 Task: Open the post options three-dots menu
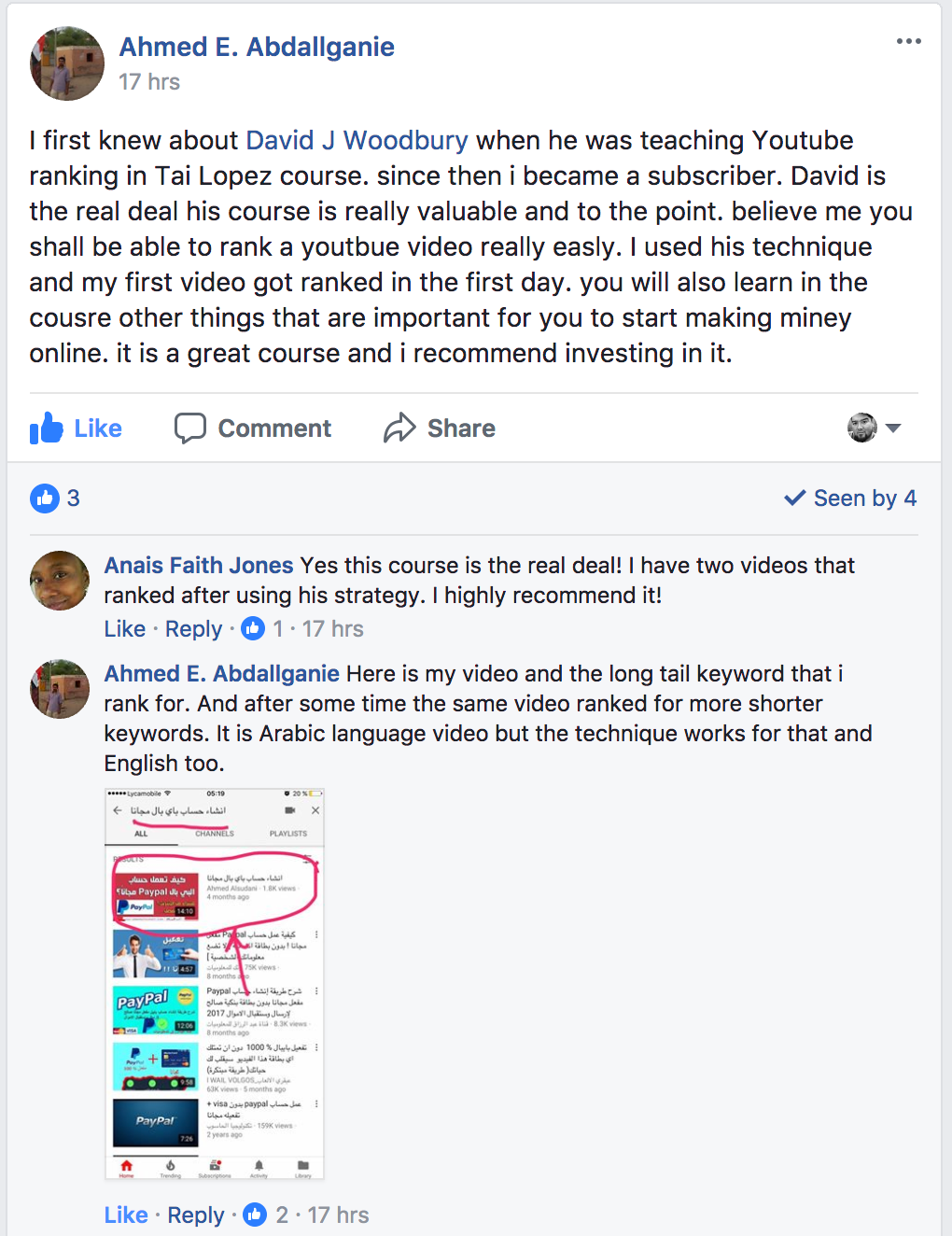pos(908,41)
